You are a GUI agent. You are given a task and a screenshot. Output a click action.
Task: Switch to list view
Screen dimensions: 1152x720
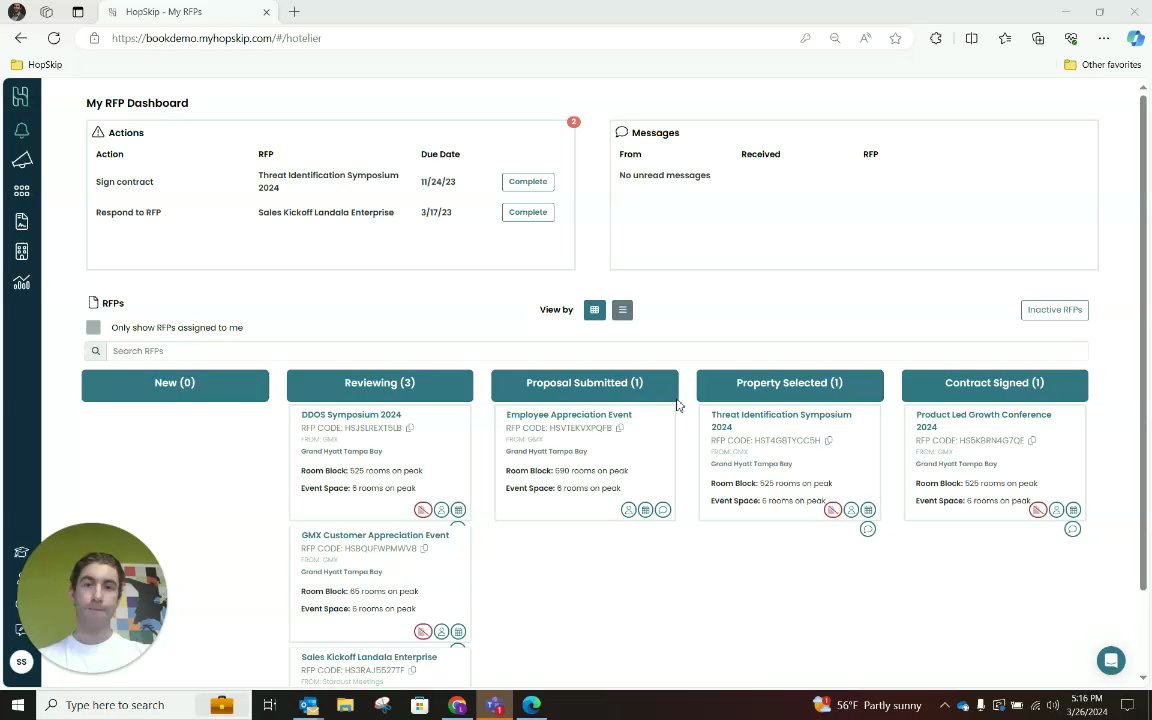point(622,310)
